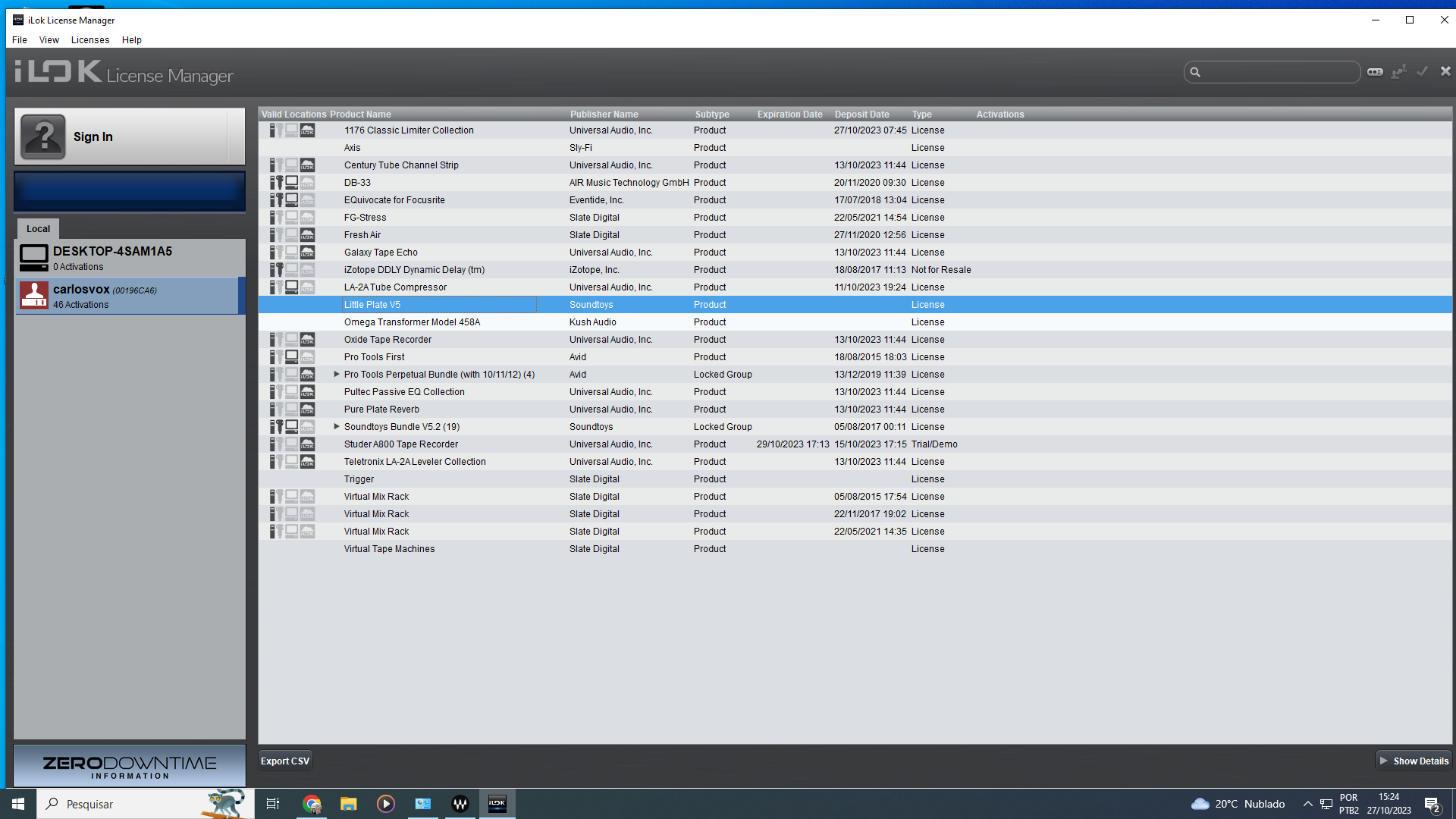This screenshot has height=819, width=1456.
Task: Switch to the Local tab
Action: click(x=39, y=229)
